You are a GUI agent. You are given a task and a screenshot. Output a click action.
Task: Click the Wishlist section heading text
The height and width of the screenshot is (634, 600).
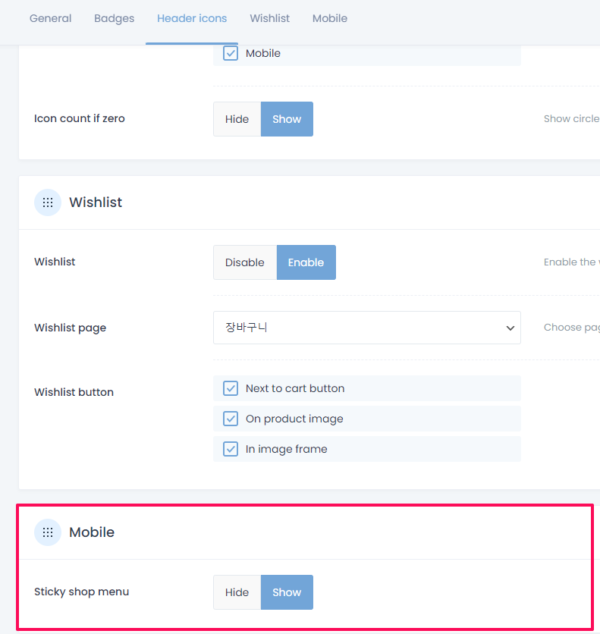[x=95, y=202]
